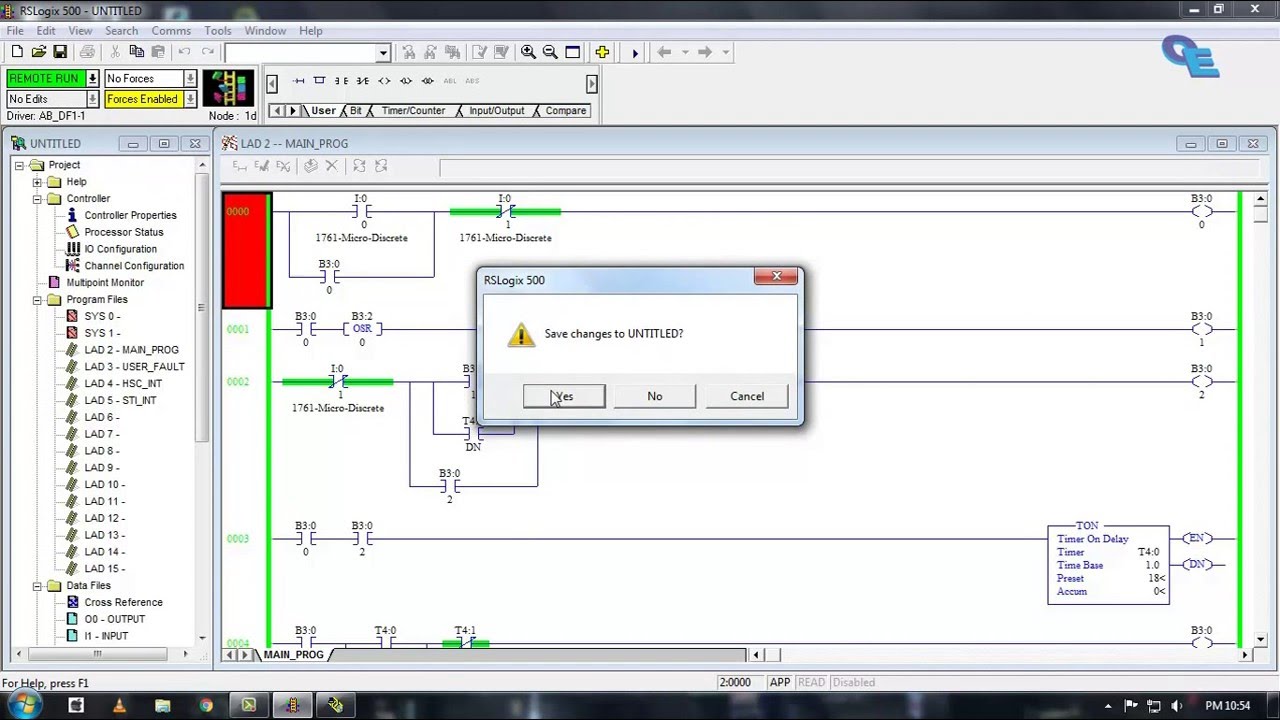Image resolution: width=1280 pixels, height=720 pixels.
Task: Open Controller Properties in project tree
Action: click(130, 215)
